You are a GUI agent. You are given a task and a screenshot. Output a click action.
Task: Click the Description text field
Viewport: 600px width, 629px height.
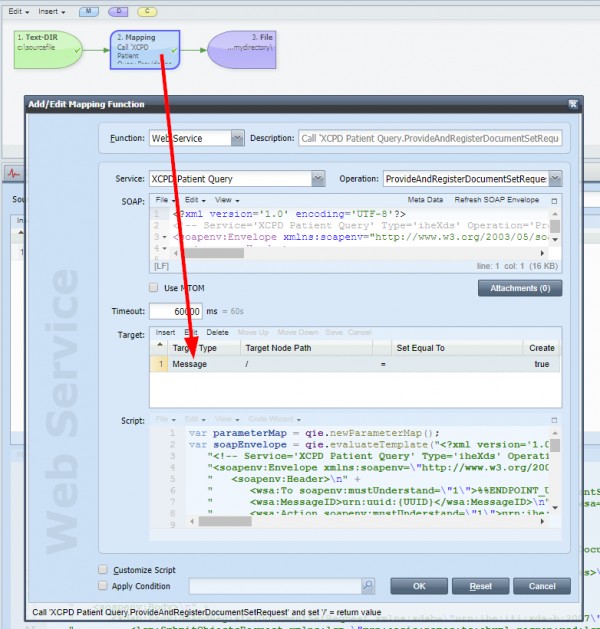(x=430, y=138)
